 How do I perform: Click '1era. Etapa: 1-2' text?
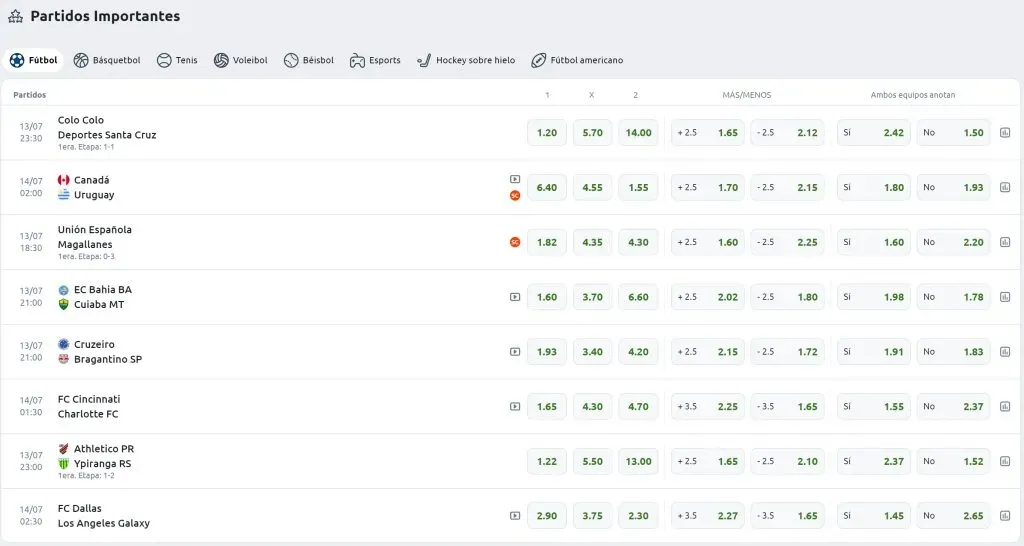click(x=86, y=475)
